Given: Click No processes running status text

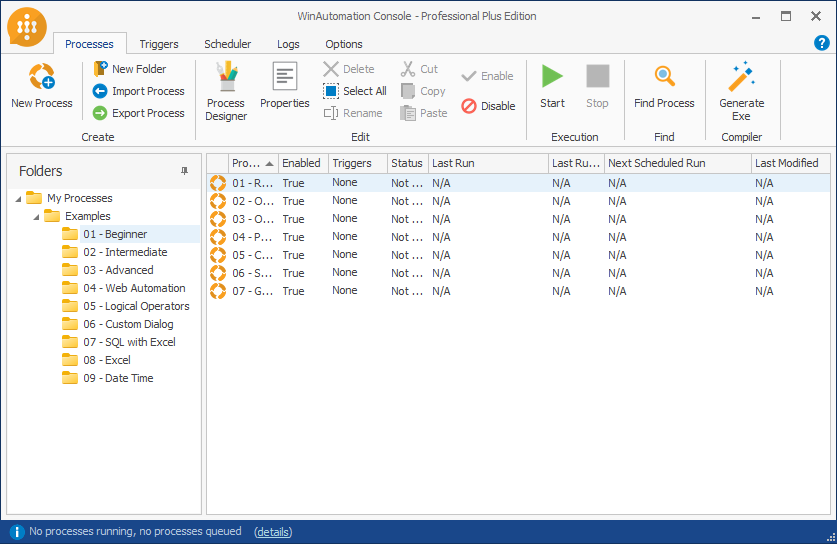Looking at the screenshot, I should coord(135,532).
